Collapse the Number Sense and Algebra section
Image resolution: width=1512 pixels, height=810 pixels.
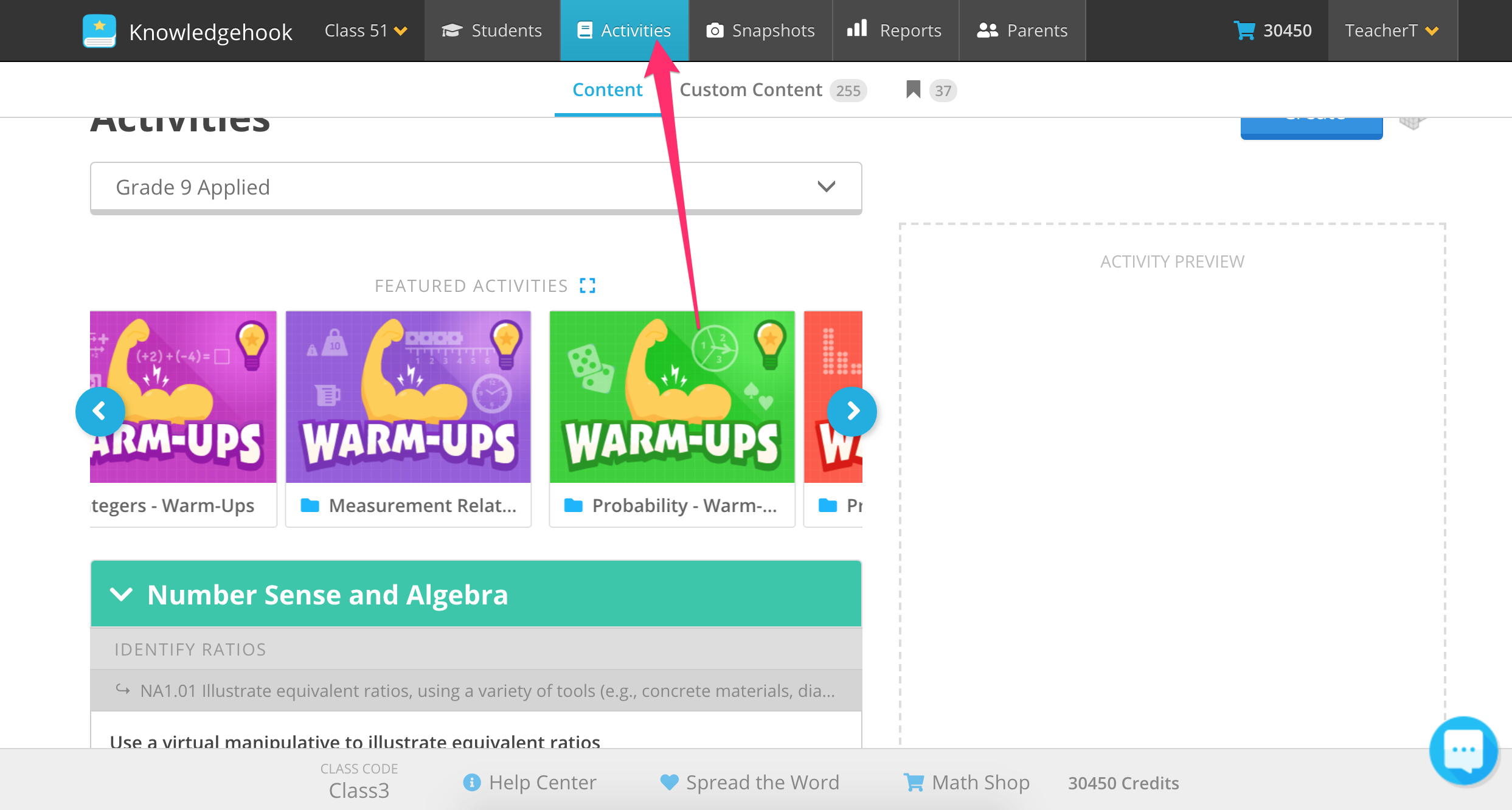121,594
